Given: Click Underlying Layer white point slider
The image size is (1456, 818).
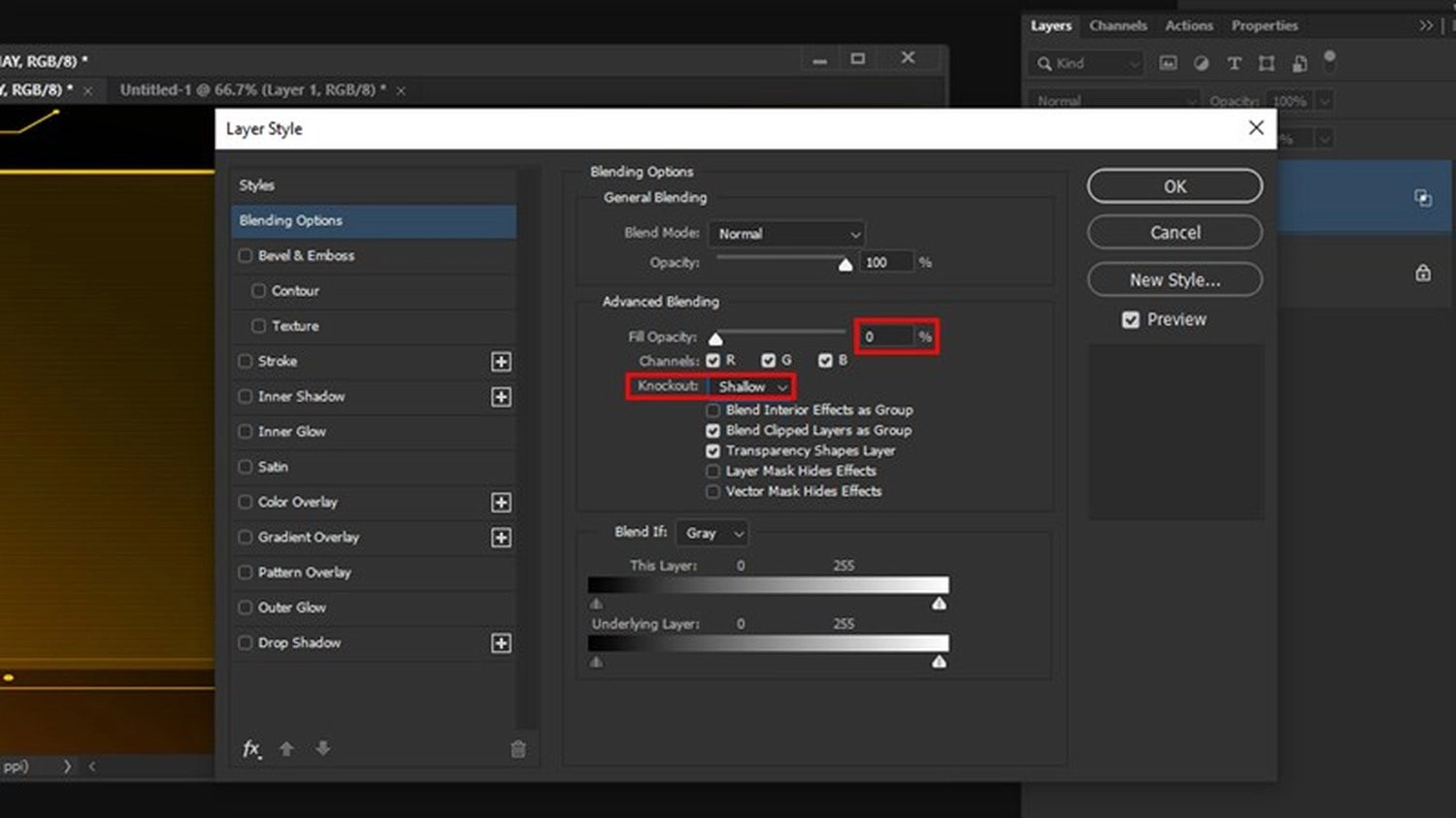Looking at the screenshot, I should click(x=939, y=662).
